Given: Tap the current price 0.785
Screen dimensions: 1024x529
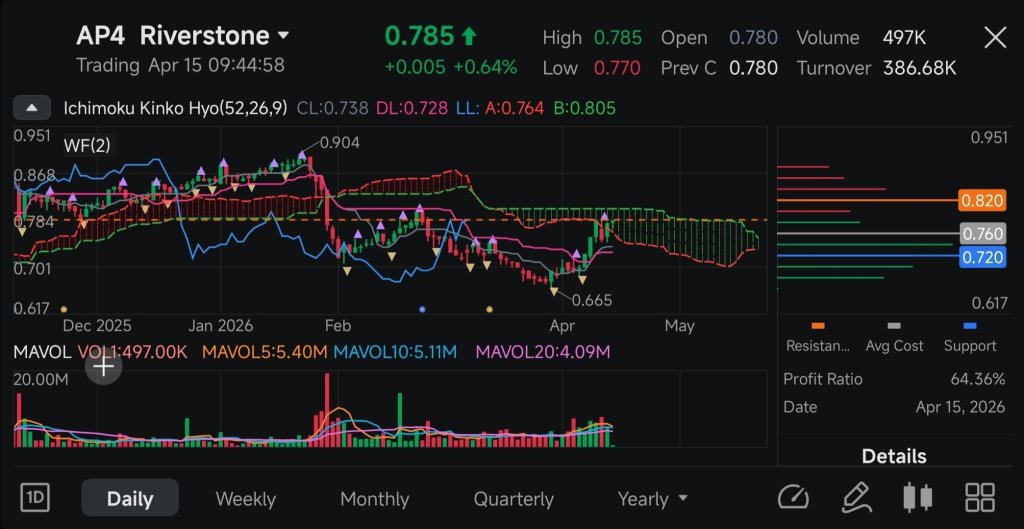Looking at the screenshot, I should click(419, 36).
